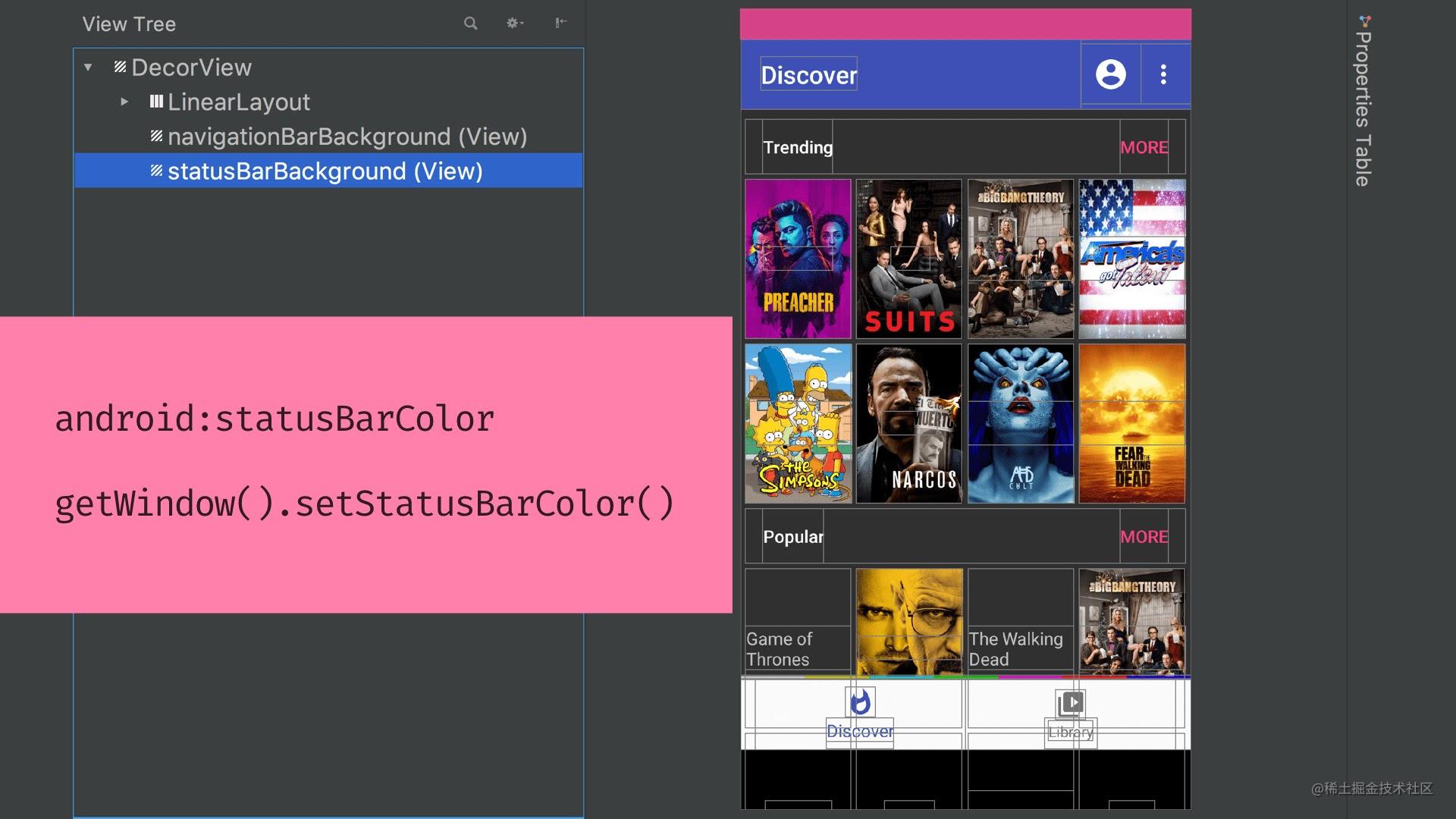
Task: Click the search icon in the View Tree panel
Action: pos(470,24)
